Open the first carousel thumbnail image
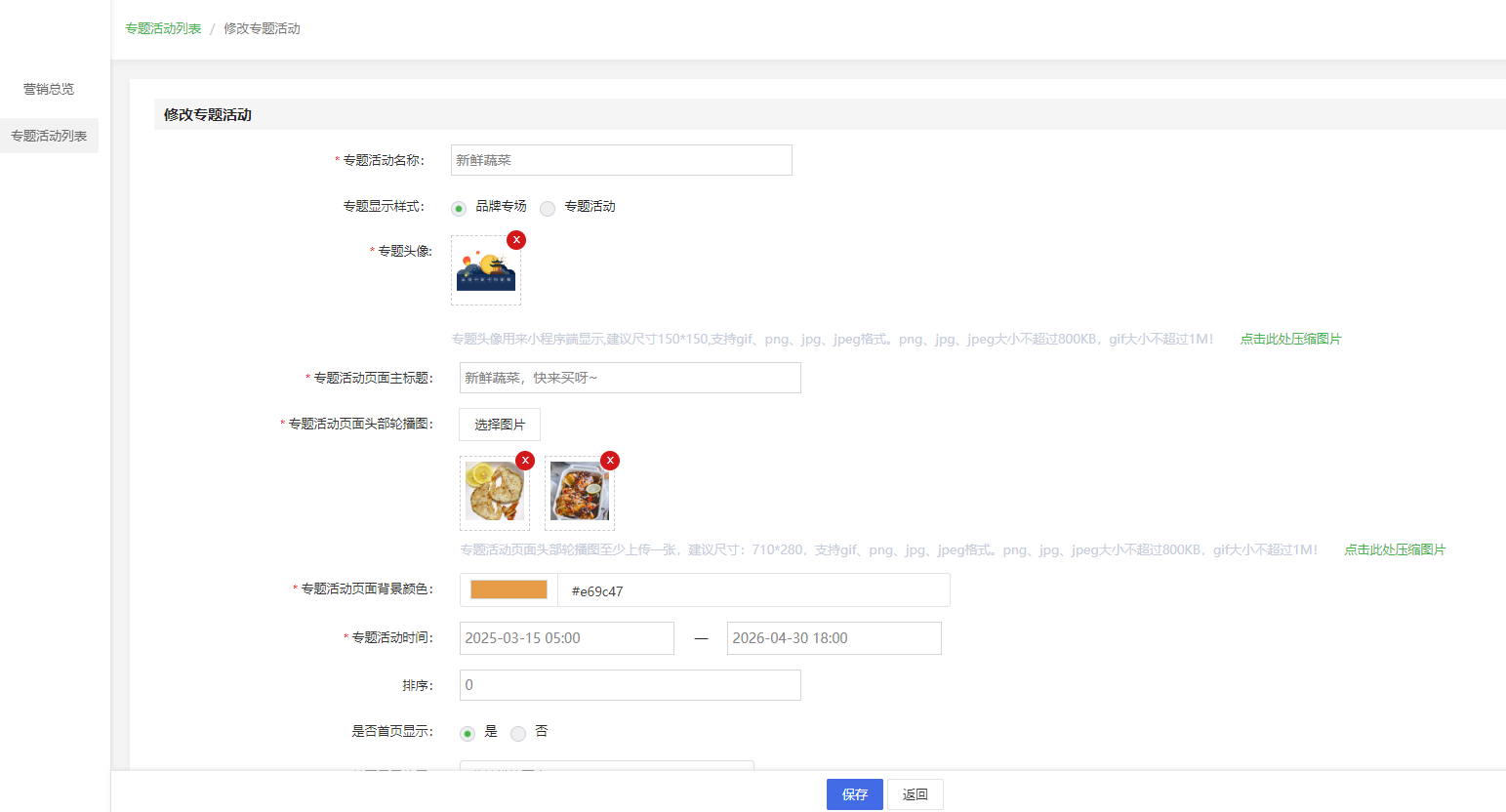This screenshot has height=812, width=1506. coord(495,492)
